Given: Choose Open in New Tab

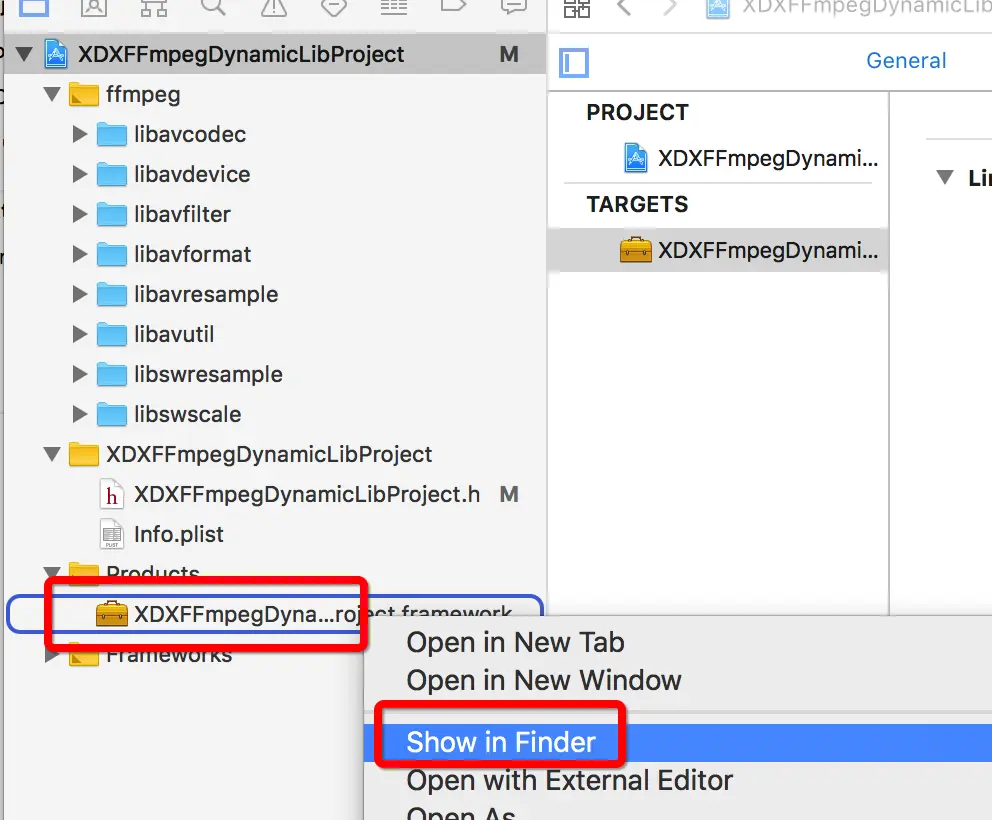Looking at the screenshot, I should (x=515, y=643).
